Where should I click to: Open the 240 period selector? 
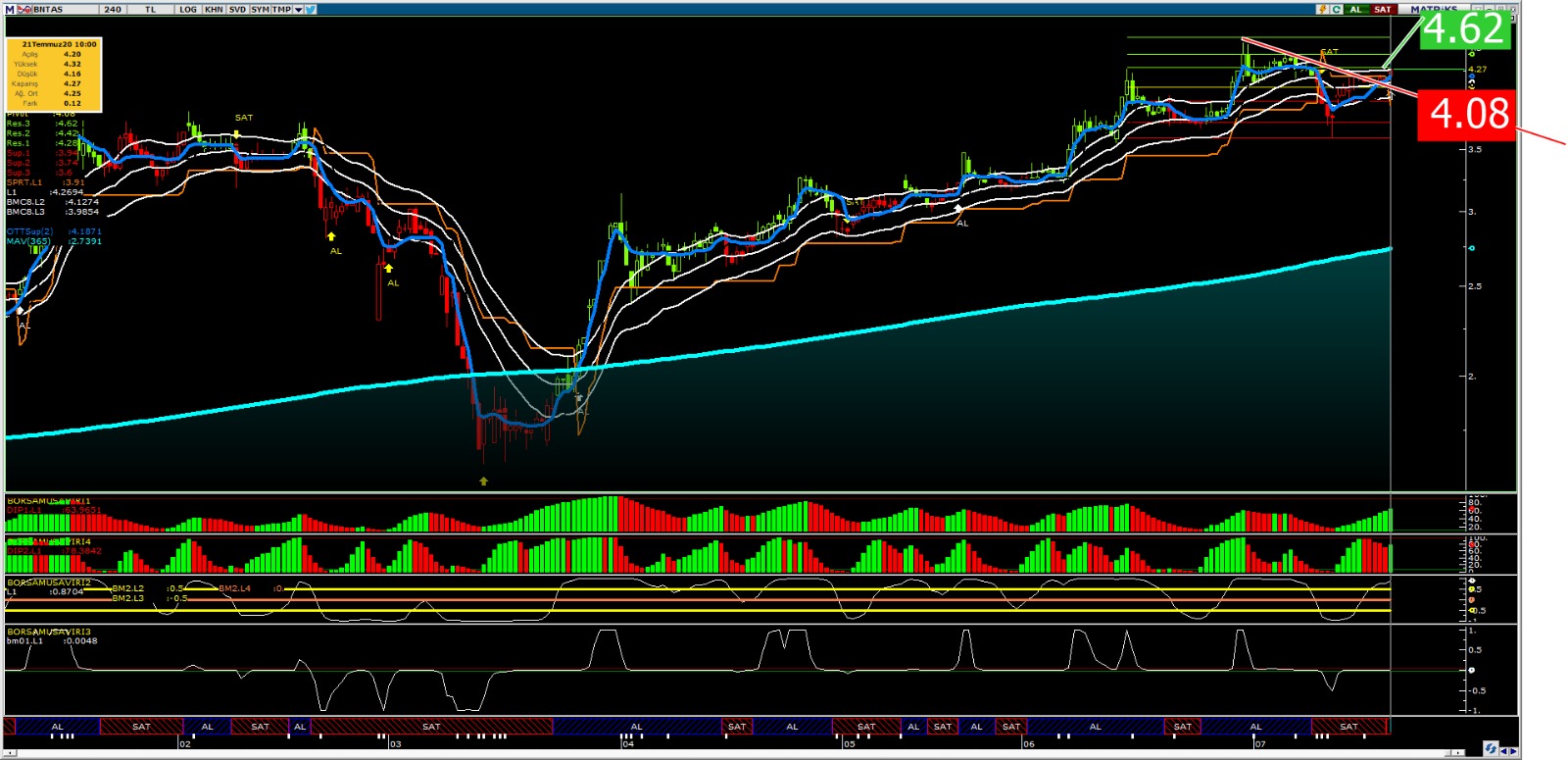coord(113,9)
